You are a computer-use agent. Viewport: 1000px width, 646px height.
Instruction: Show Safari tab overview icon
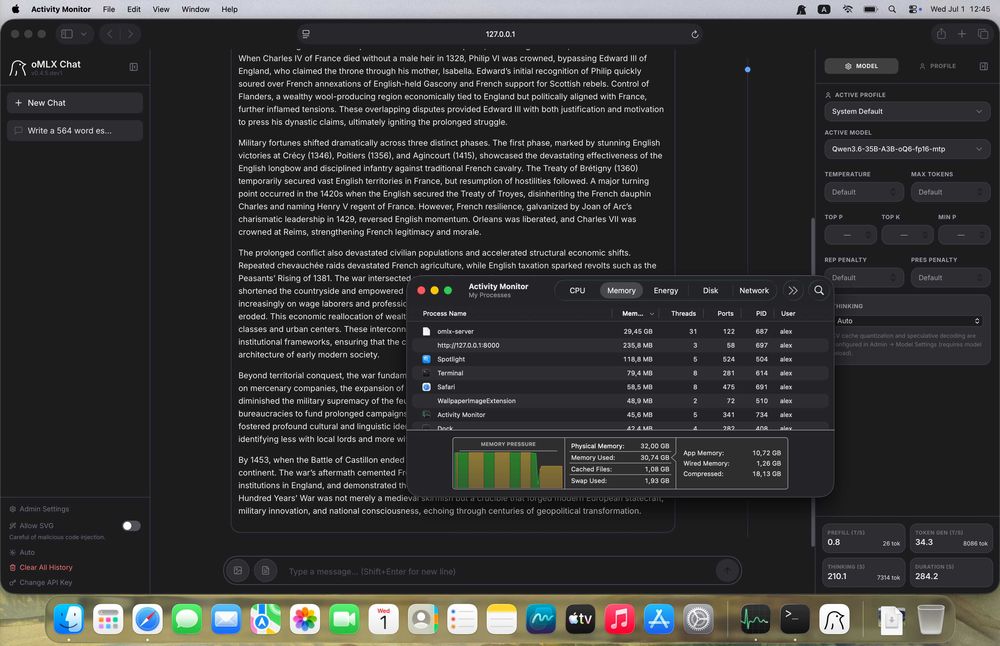pyautogui.click(x=983, y=34)
